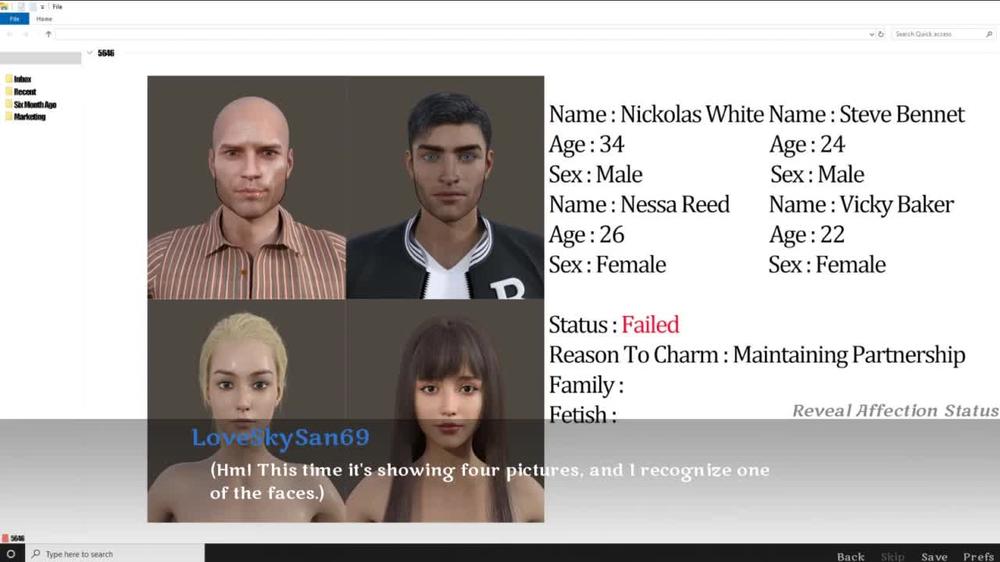This screenshot has width=1000, height=562.
Task: Click the search magnifier icon in explorer
Action: pyautogui.click(x=989, y=34)
